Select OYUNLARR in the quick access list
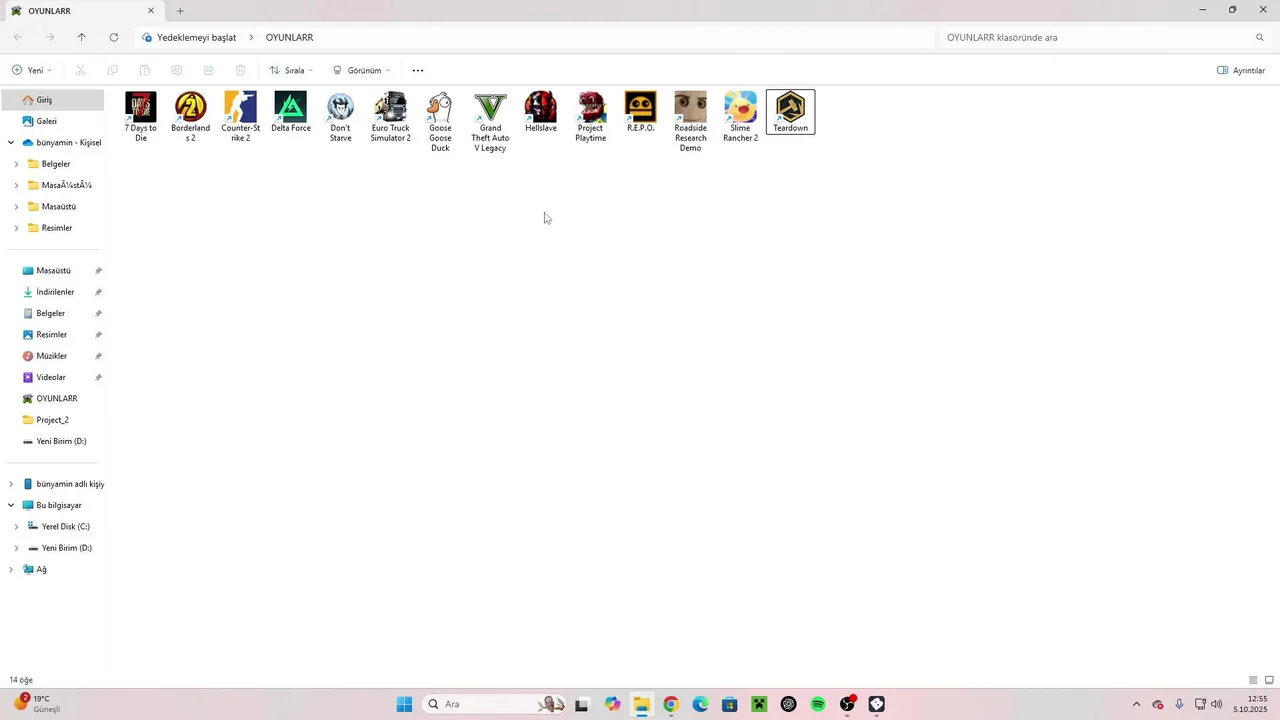The height and width of the screenshot is (720, 1280). pos(55,399)
